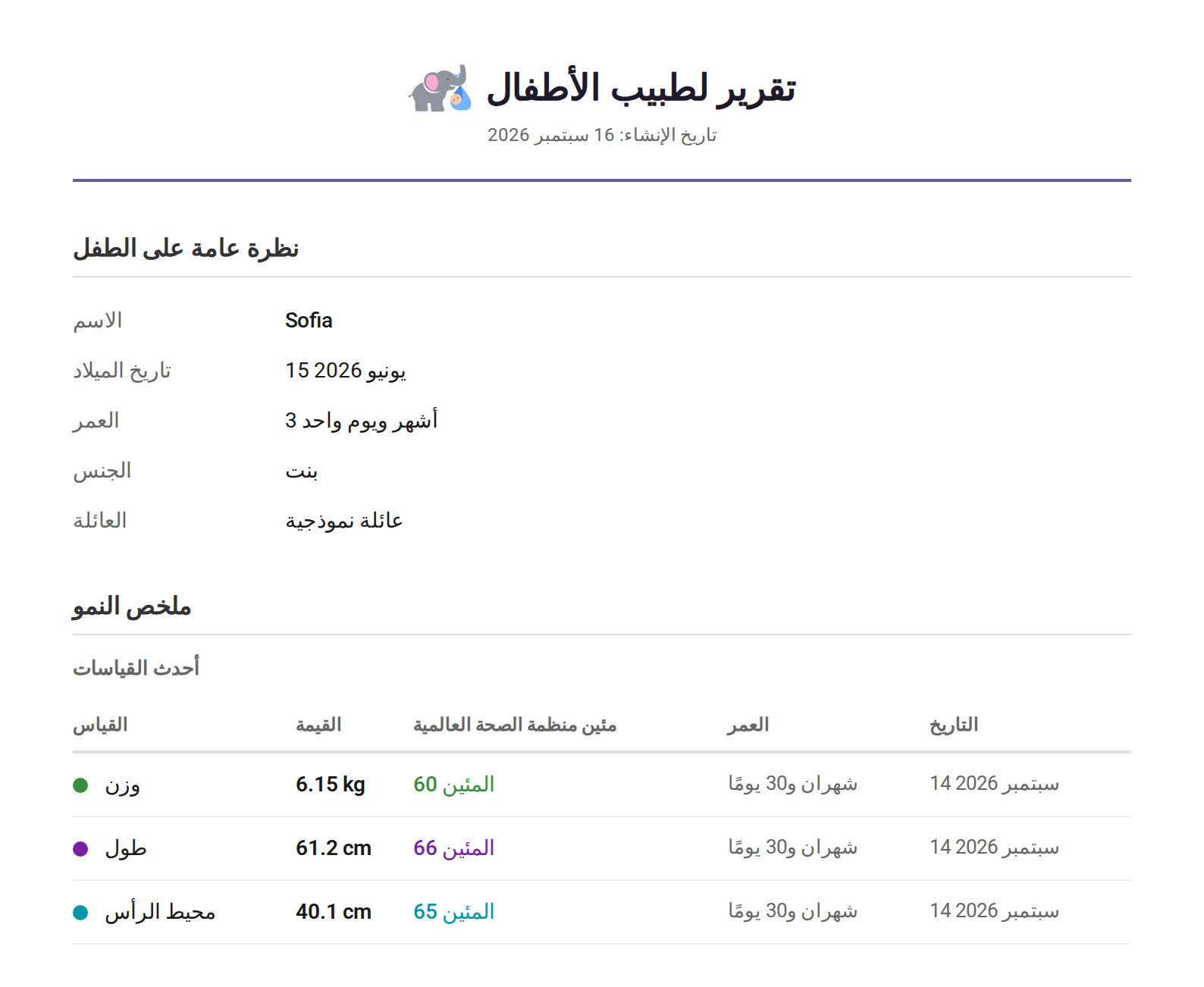
Task: Select the child's name "Sofia"
Action: point(309,321)
